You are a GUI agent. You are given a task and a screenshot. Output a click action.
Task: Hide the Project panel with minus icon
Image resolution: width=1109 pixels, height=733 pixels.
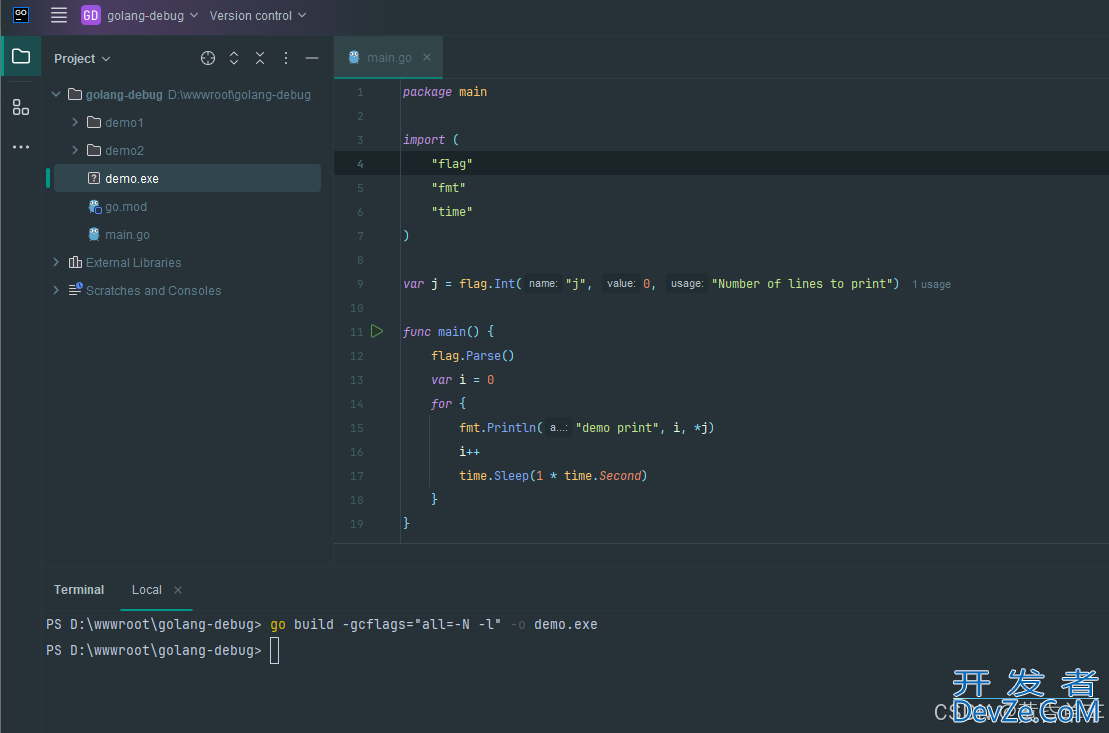coord(312,58)
